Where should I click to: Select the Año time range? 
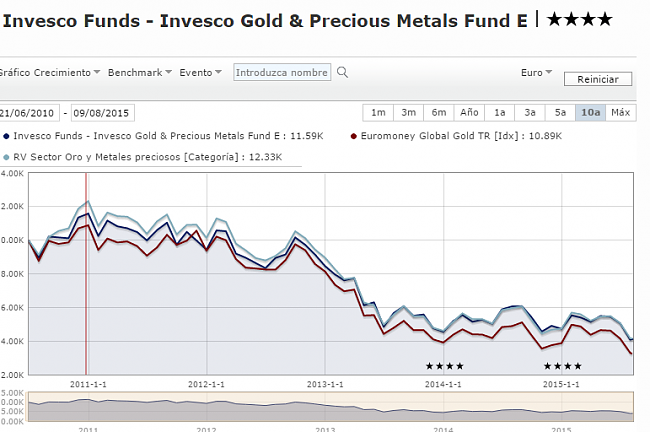click(469, 112)
